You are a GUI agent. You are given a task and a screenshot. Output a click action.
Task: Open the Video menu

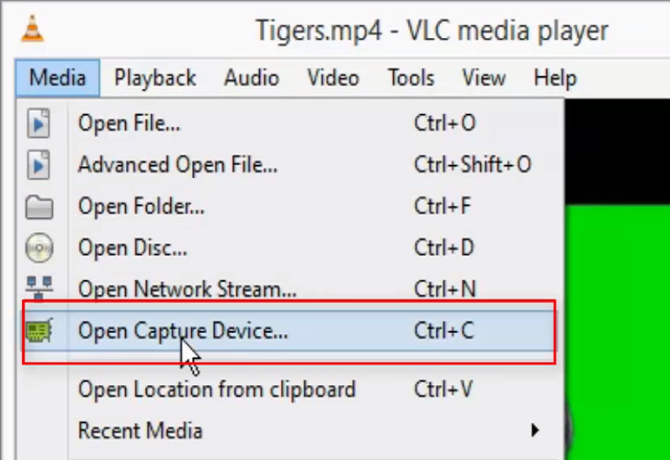click(x=333, y=78)
